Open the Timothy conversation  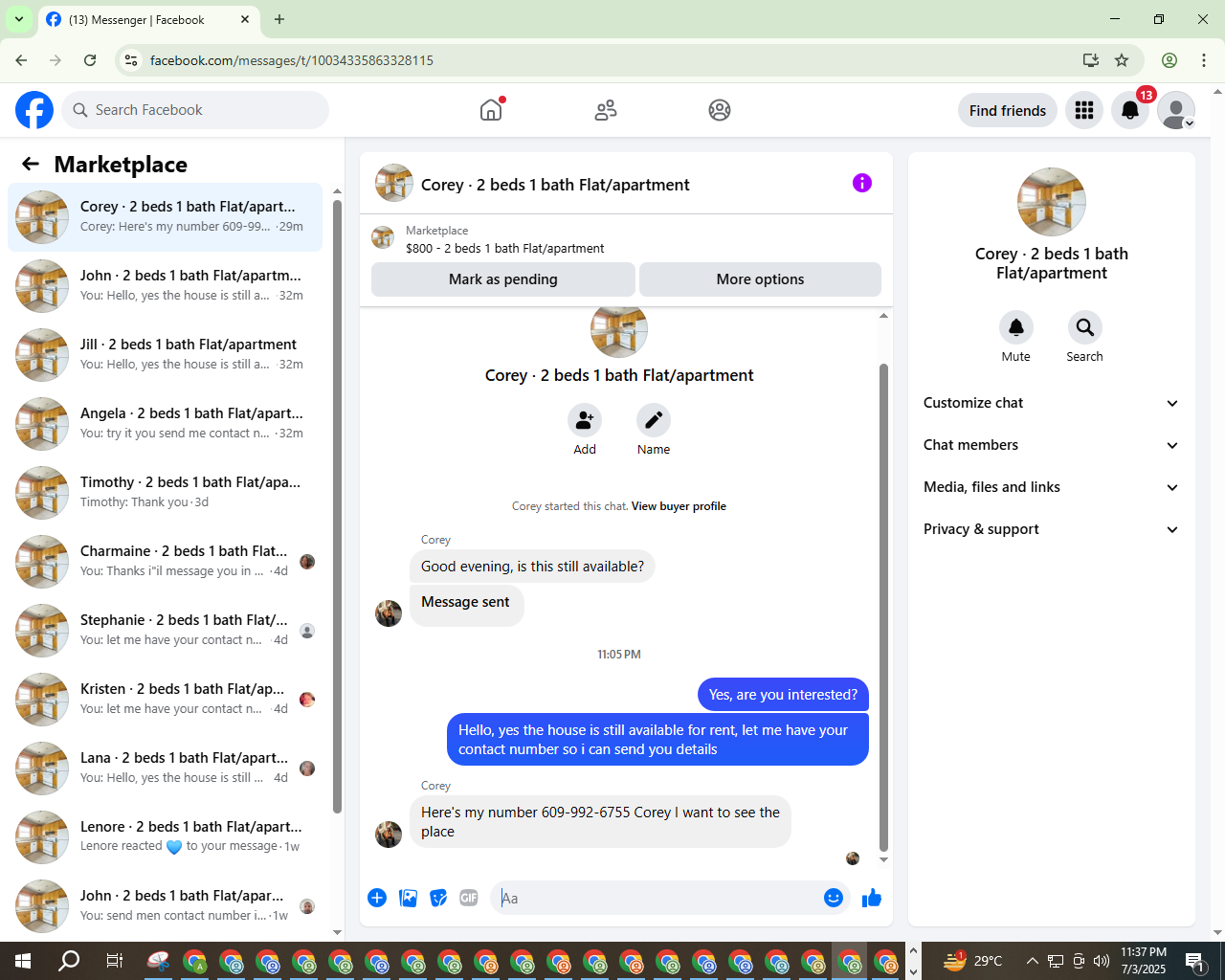[165, 493]
